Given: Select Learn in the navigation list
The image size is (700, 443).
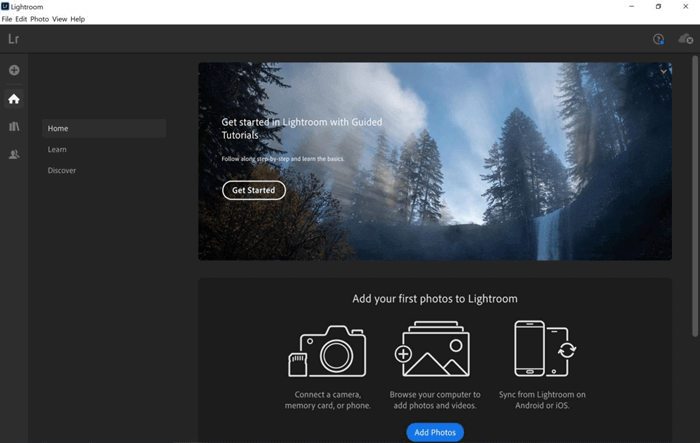Looking at the screenshot, I should [57, 150].
